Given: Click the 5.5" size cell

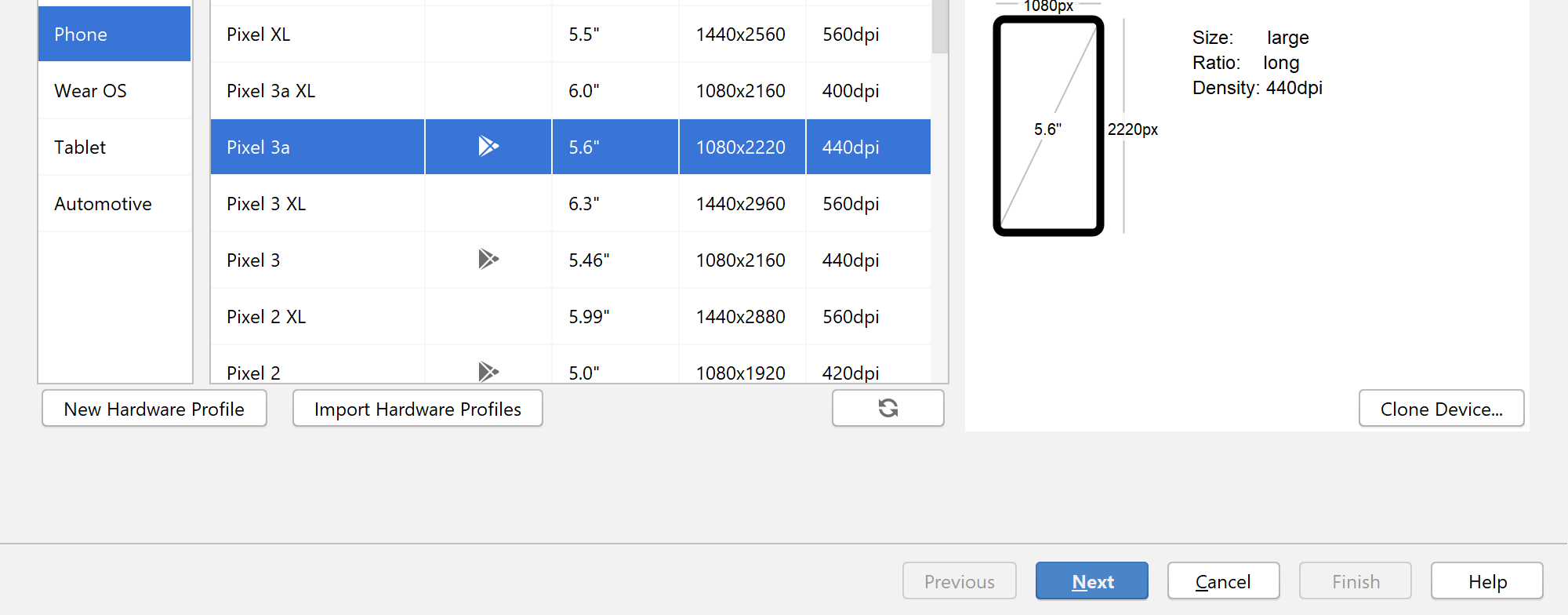Looking at the screenshot, I should click(x=615, y=34).
